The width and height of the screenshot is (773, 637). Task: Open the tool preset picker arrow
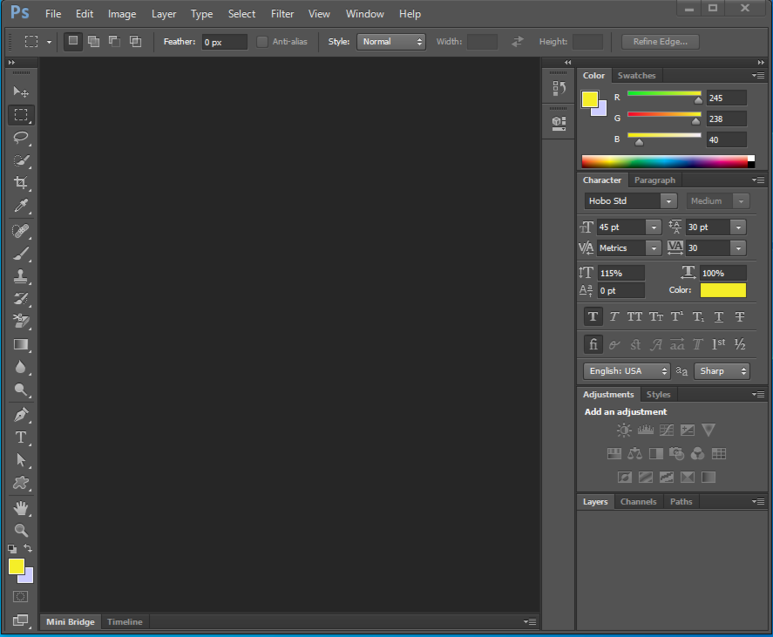49,42
